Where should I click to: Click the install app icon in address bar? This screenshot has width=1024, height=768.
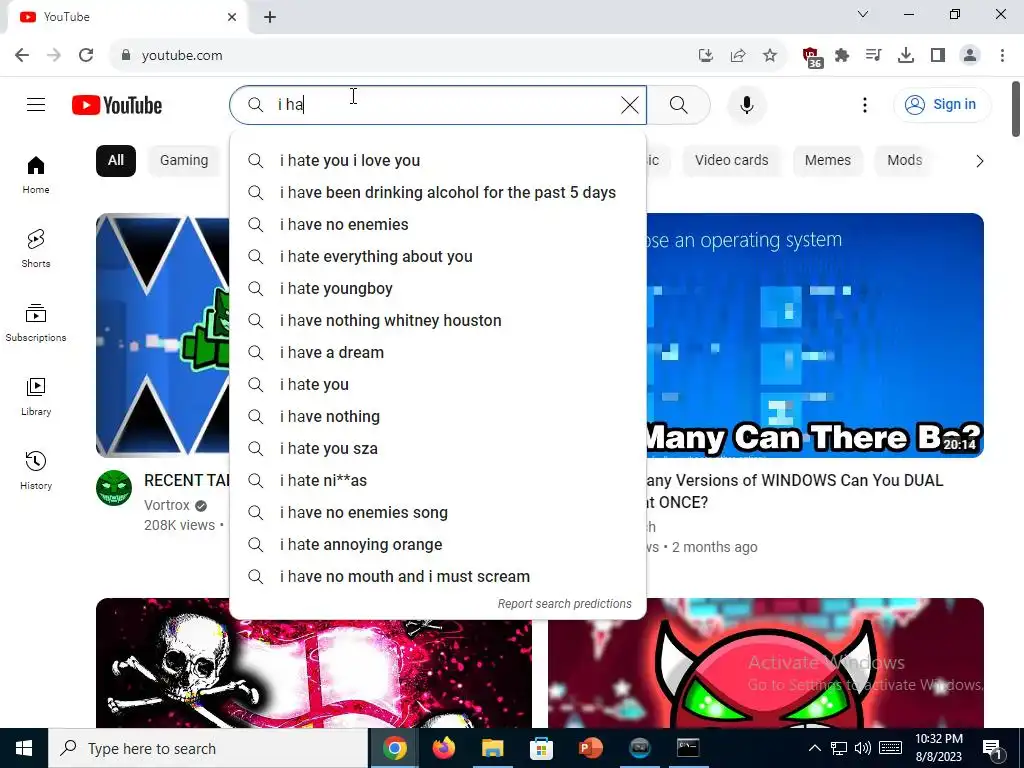[x=705, y=56]
